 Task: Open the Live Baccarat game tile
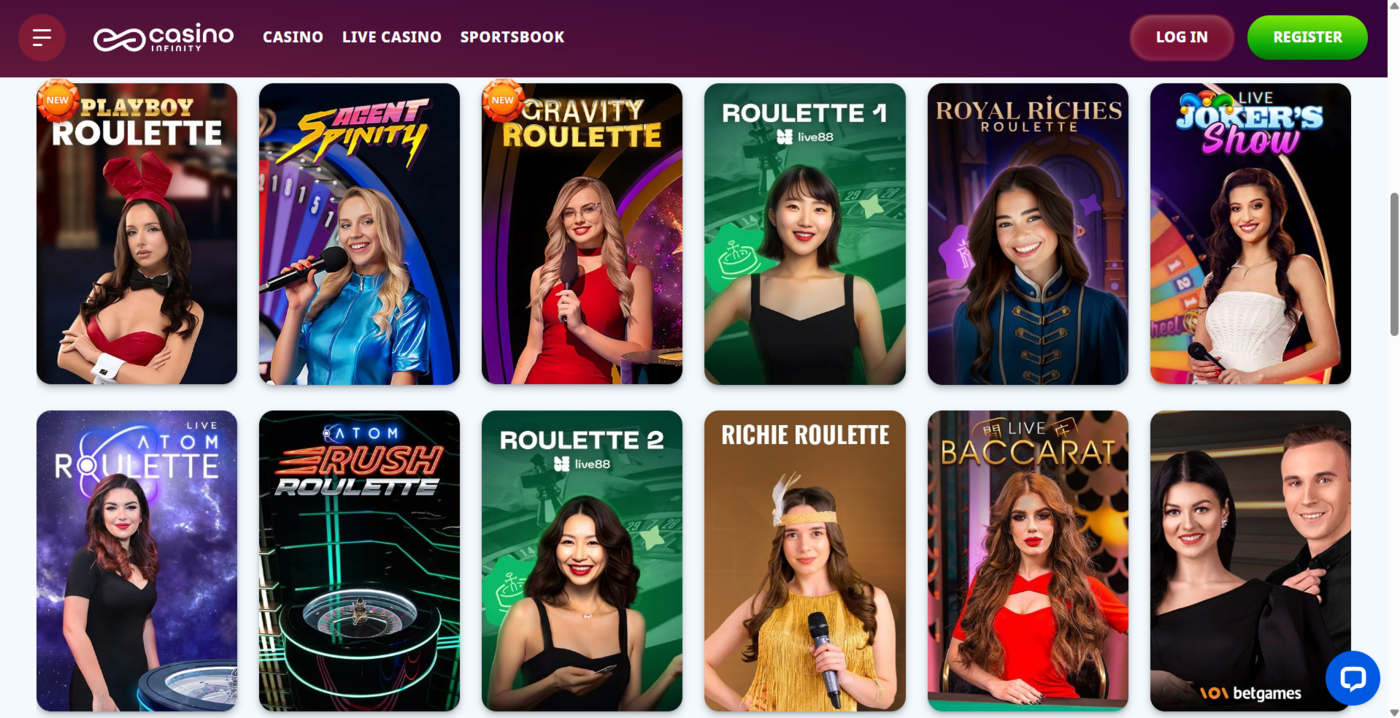coord(1028,561)
